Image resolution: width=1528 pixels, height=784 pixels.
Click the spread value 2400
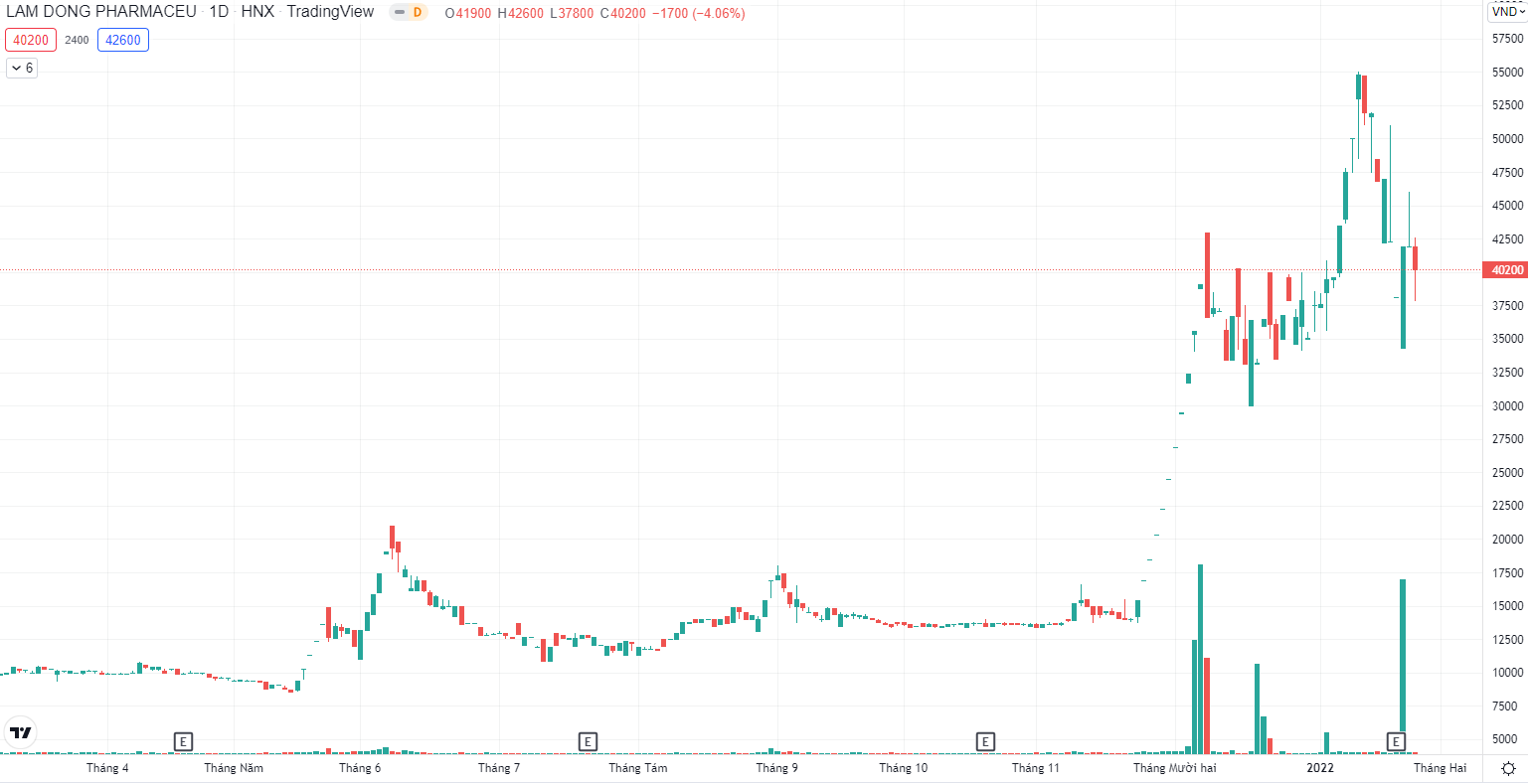point(77,40)
